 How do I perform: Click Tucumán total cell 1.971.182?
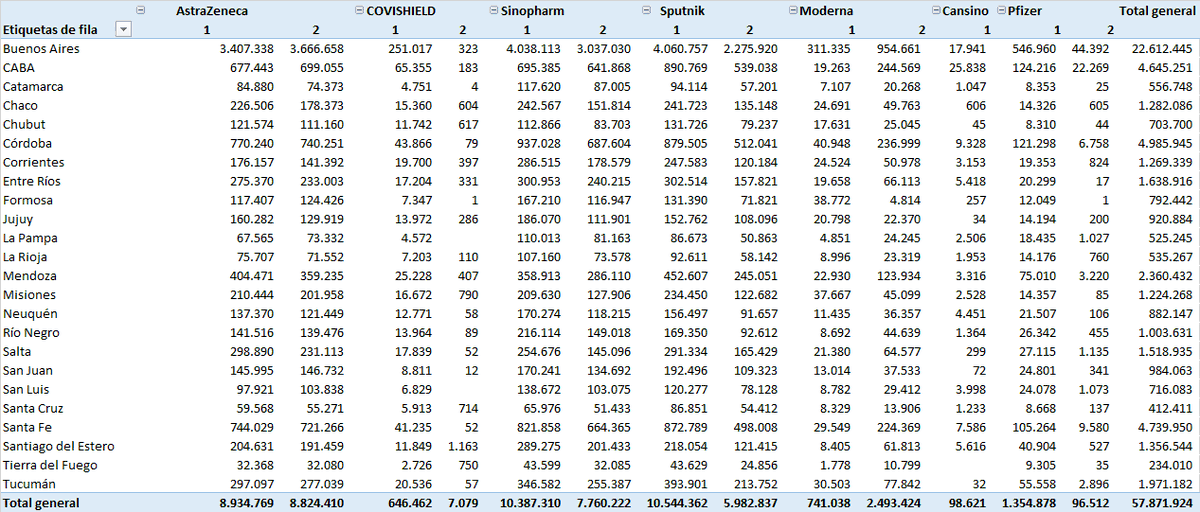[1168, 484]
